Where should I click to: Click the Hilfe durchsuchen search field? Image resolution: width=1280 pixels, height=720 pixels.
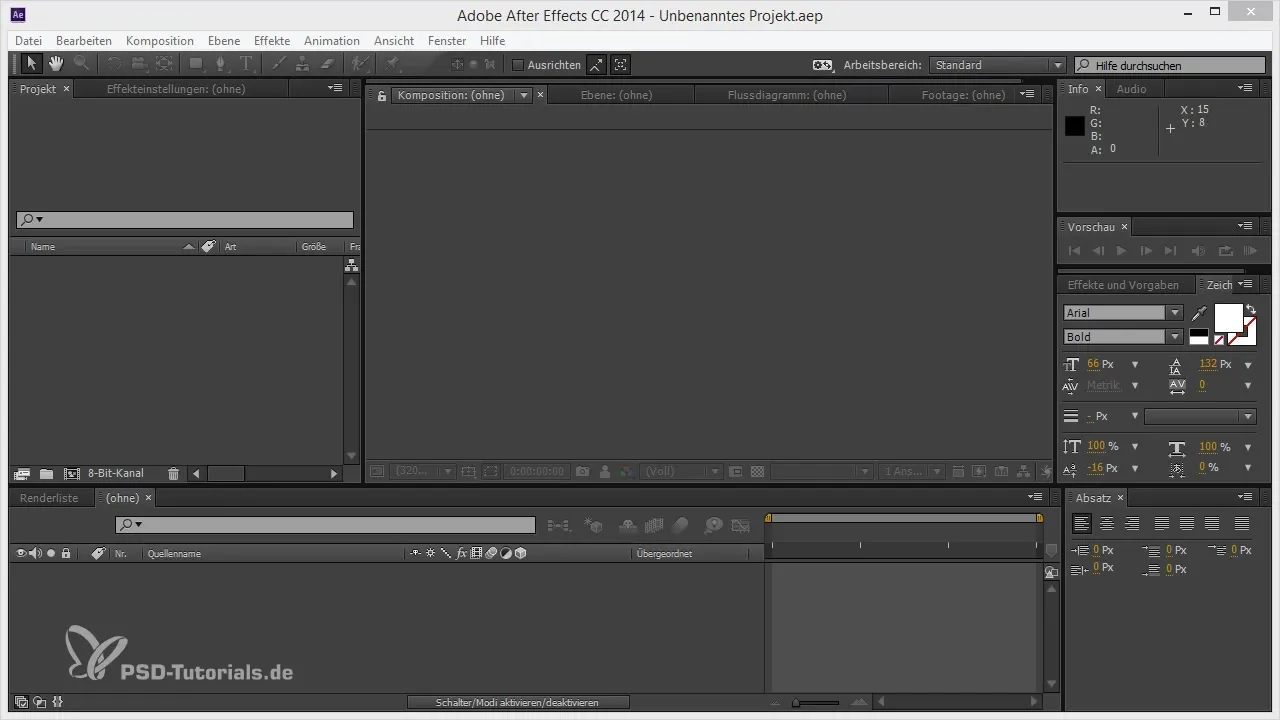[1170, 65]
